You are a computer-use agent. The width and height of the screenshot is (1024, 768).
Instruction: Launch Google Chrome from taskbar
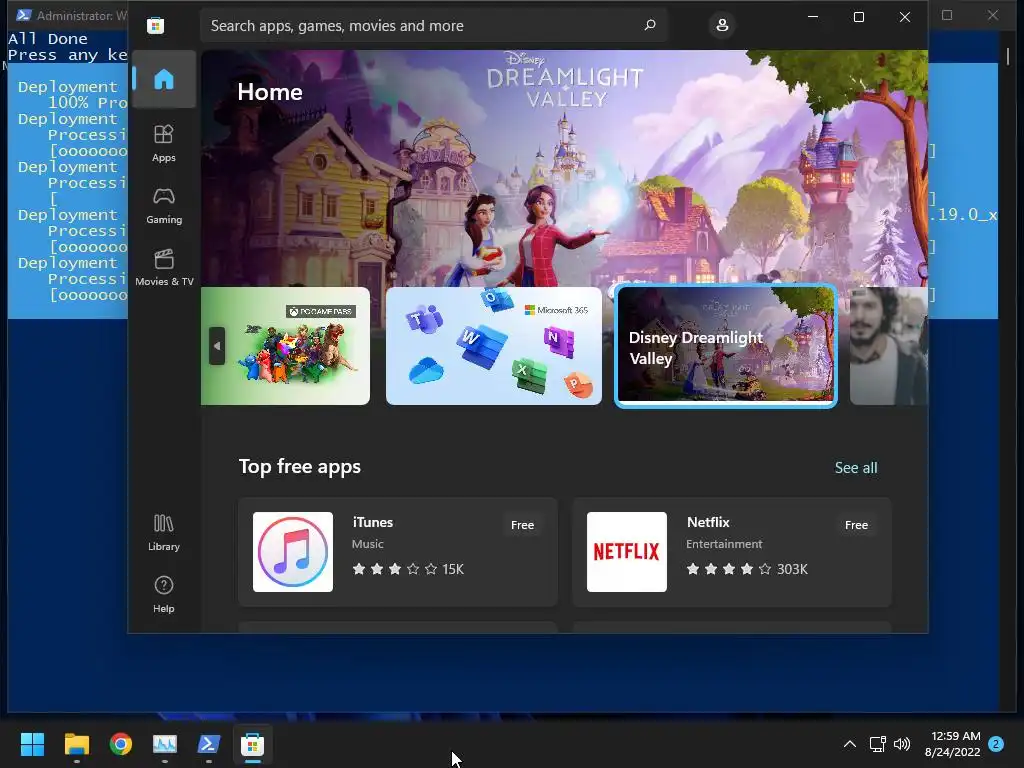click(121, 744)
